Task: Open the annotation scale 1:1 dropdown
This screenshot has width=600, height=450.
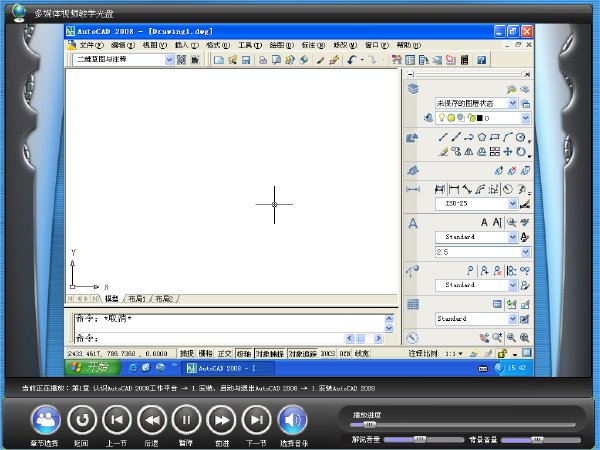Action: 454,354
